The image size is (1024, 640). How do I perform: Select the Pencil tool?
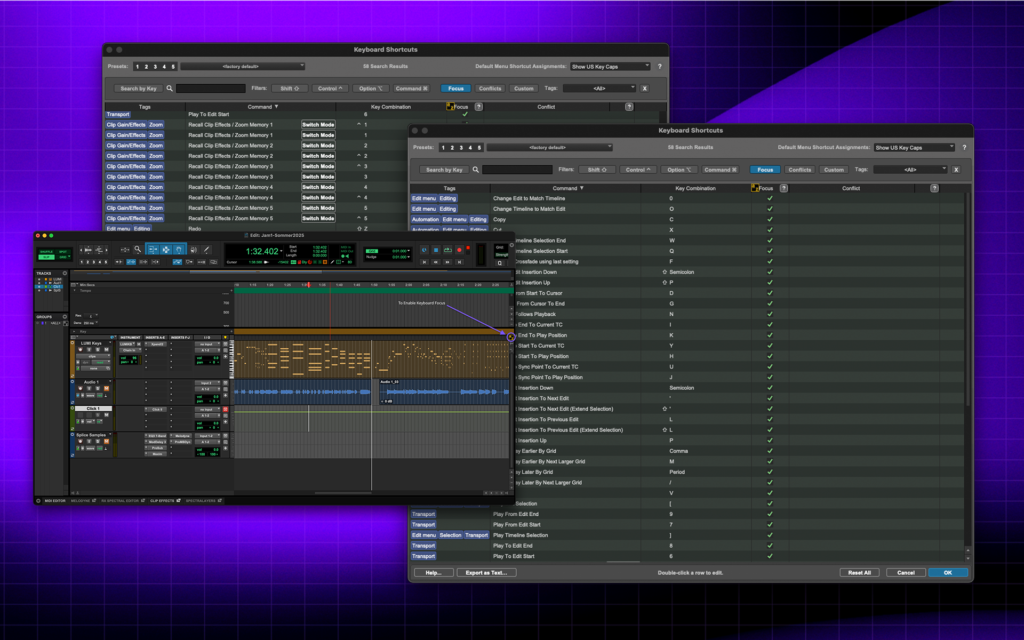point(207,250)
